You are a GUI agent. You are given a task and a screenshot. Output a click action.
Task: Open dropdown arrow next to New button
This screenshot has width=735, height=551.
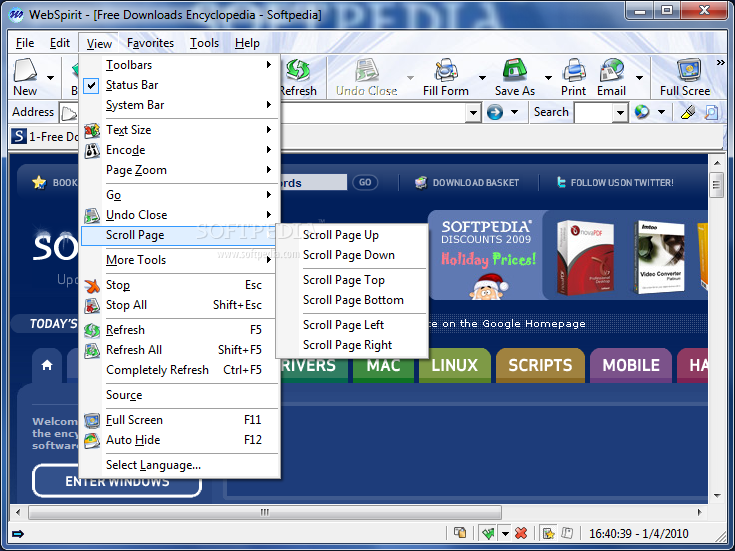pos(50,78)
